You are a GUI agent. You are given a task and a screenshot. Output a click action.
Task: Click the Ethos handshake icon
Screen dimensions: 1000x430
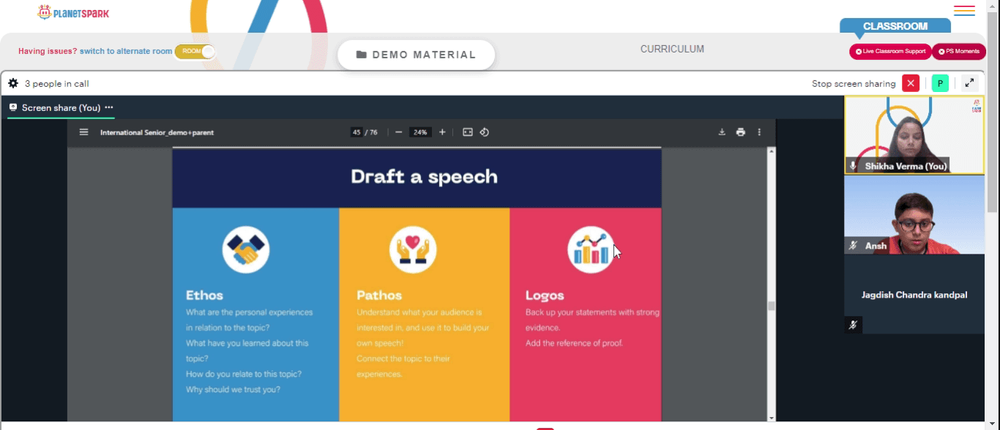point(246,249)
